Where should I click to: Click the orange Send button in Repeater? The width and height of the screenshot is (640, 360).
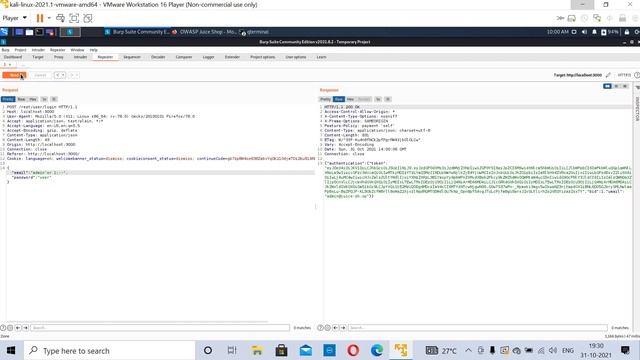coord(14,75)
